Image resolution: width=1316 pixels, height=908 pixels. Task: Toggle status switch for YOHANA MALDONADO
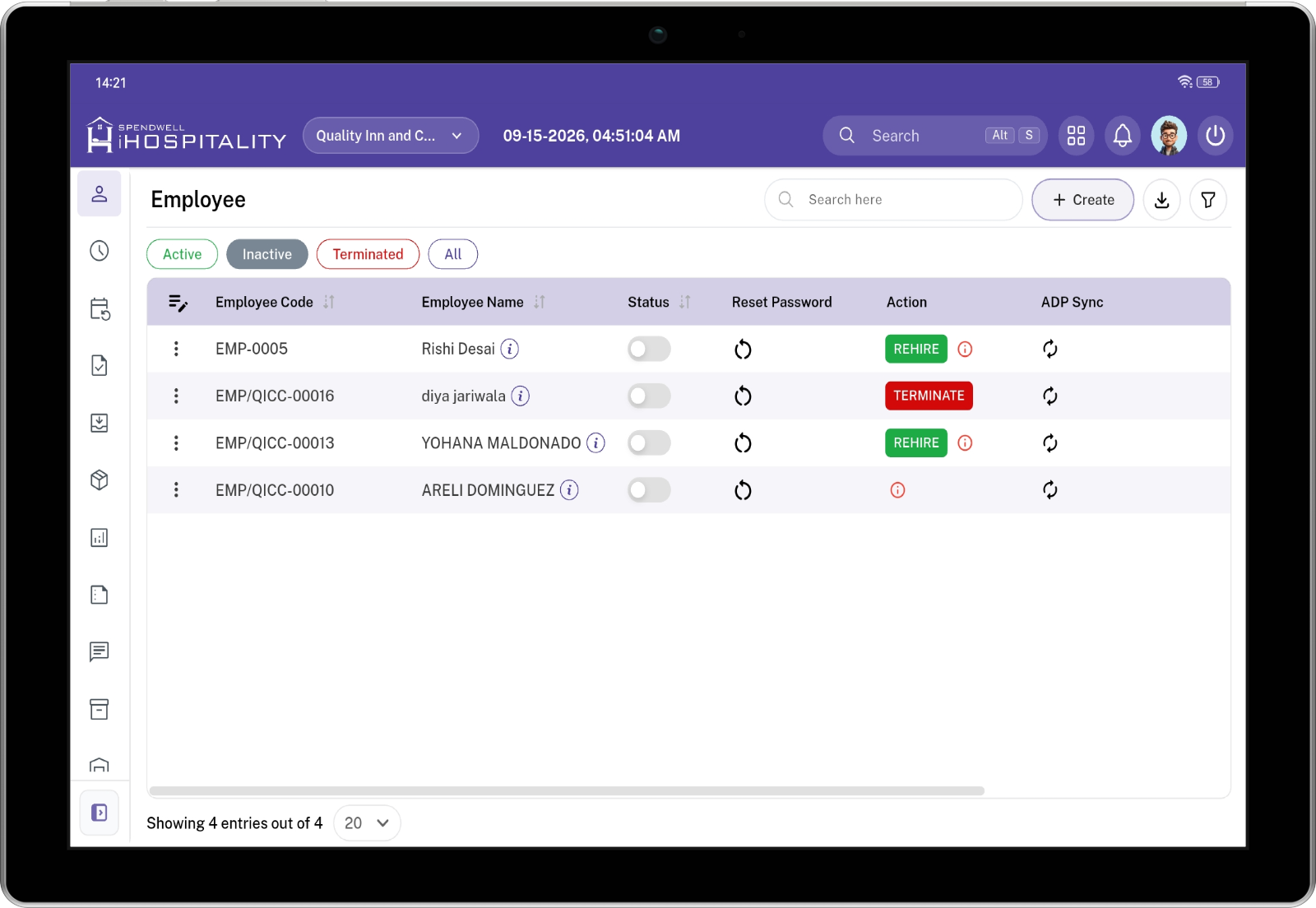[x=649, y=443]
